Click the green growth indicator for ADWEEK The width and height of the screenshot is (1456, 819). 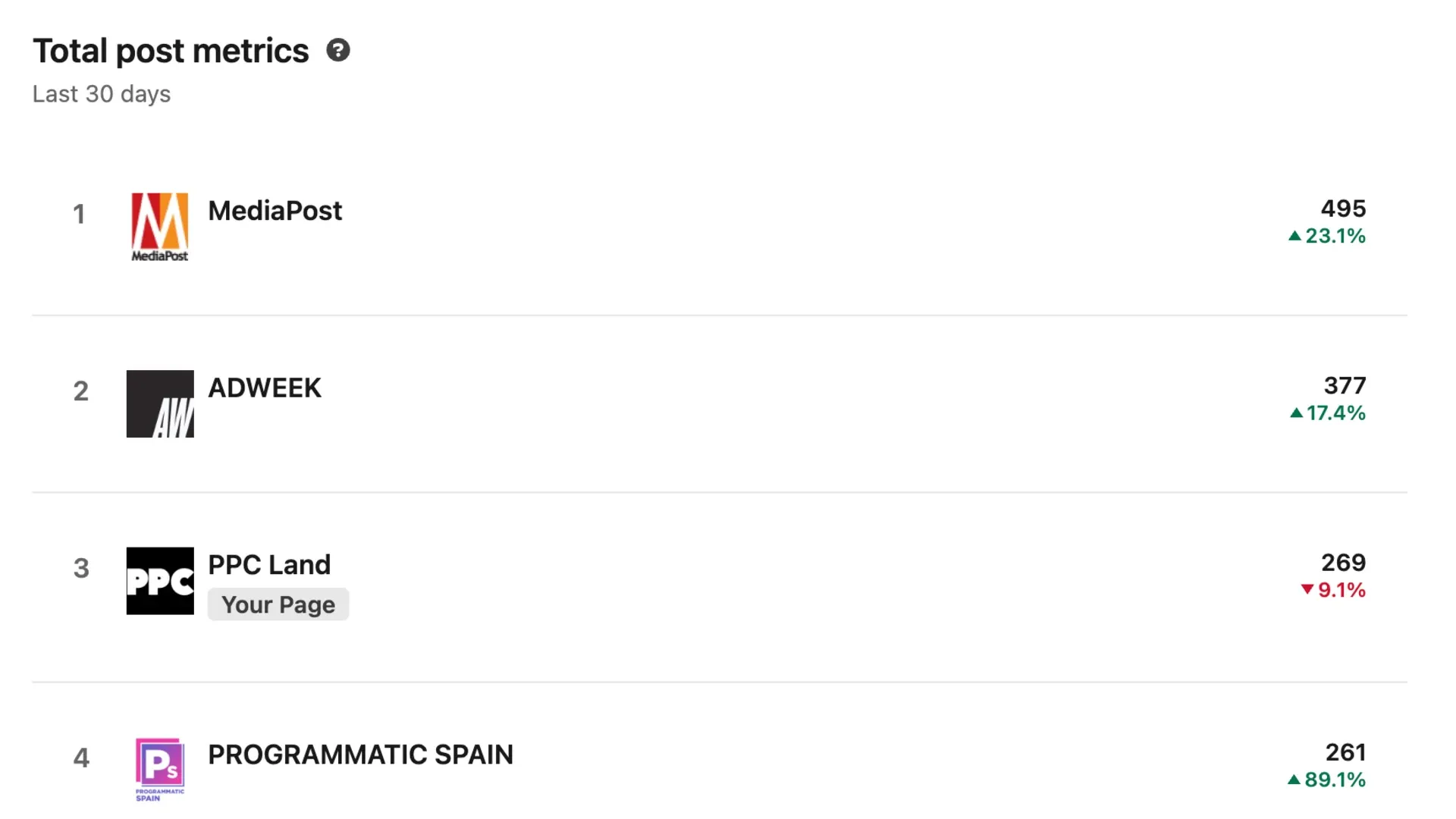point(1327,413)
